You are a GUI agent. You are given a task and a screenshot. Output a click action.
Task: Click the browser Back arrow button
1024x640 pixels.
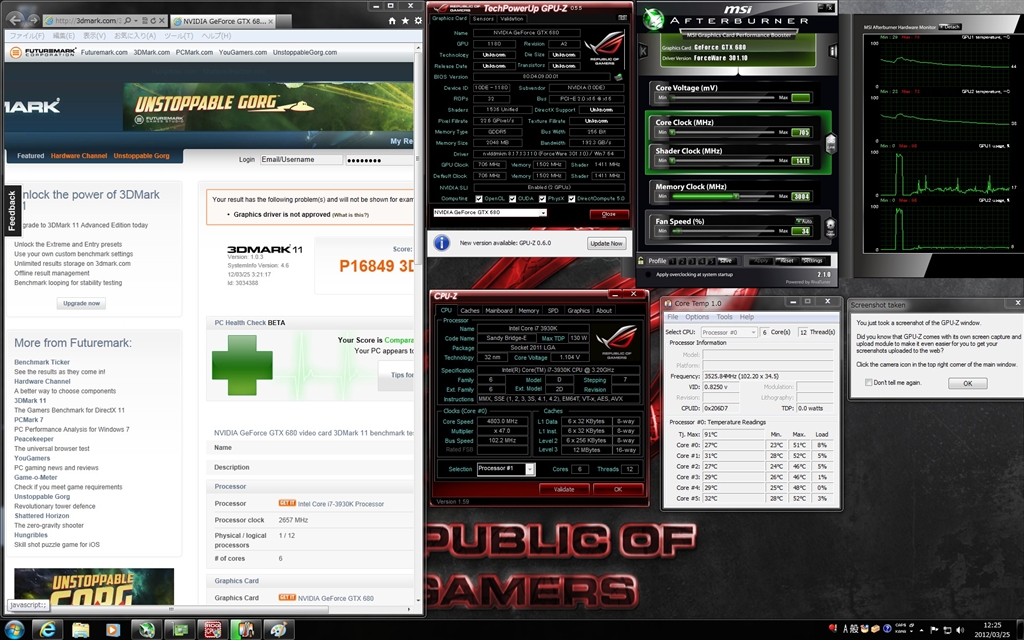[16, 20]
